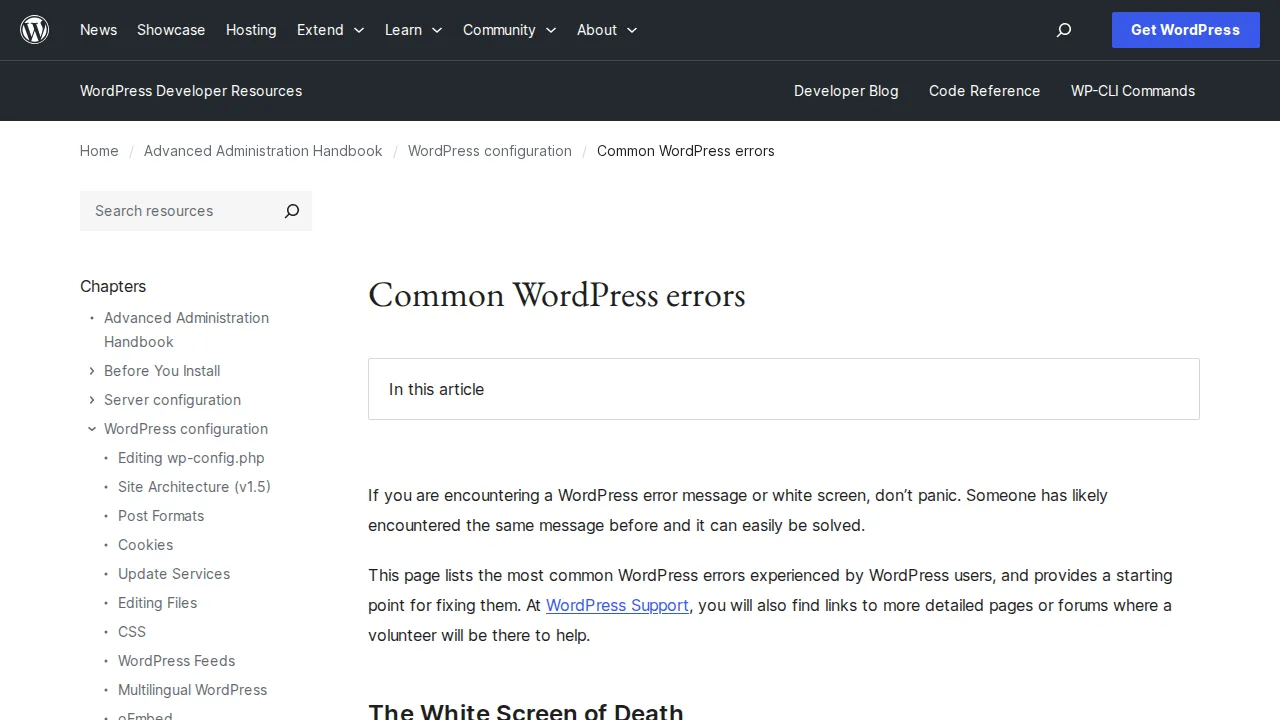Open site search via the magnifier icon
This screenshot has height=720, width=1280.
1063,30
